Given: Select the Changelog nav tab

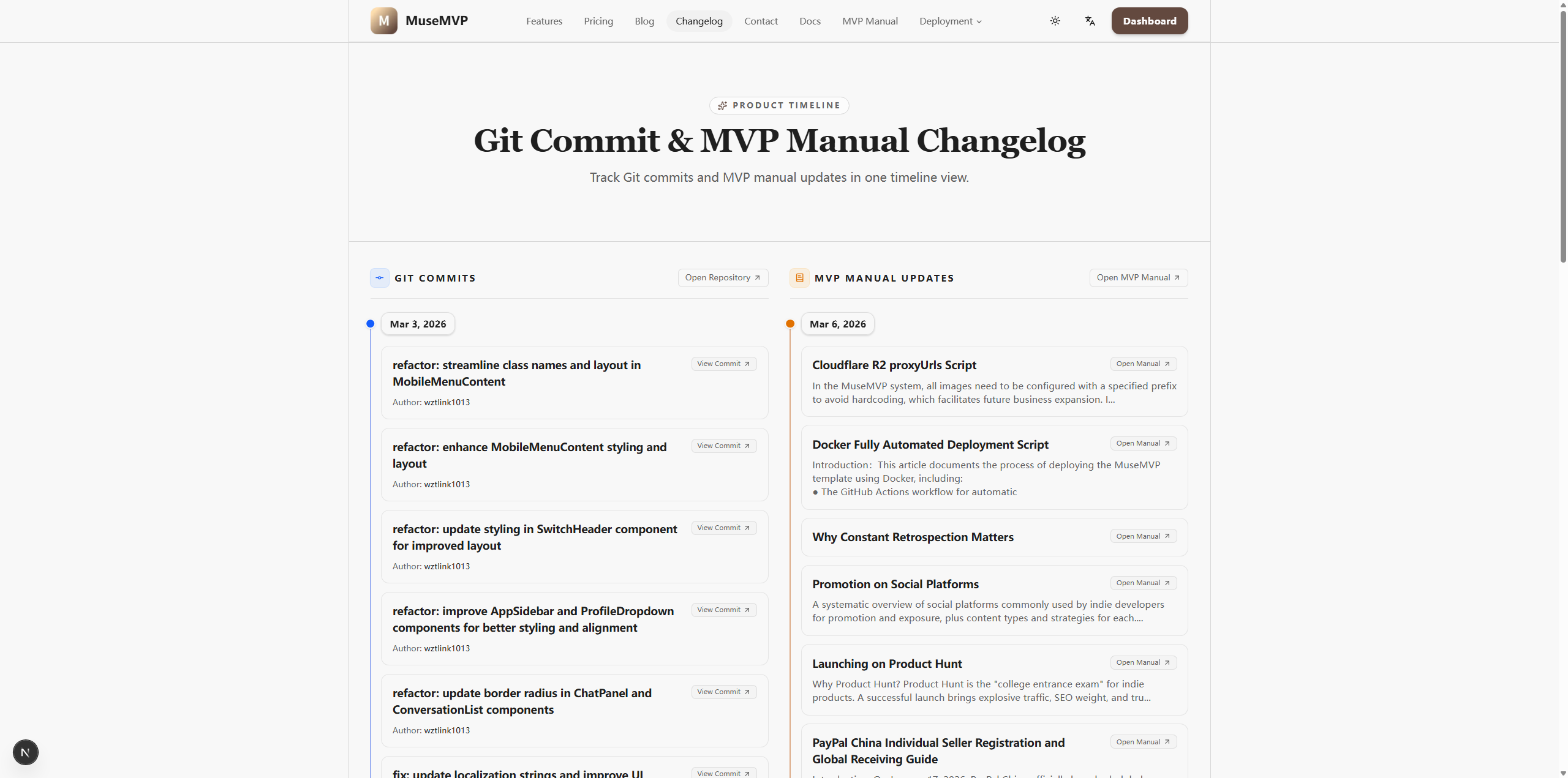Looking at the screenshot, I should click(x=699, y=21).
